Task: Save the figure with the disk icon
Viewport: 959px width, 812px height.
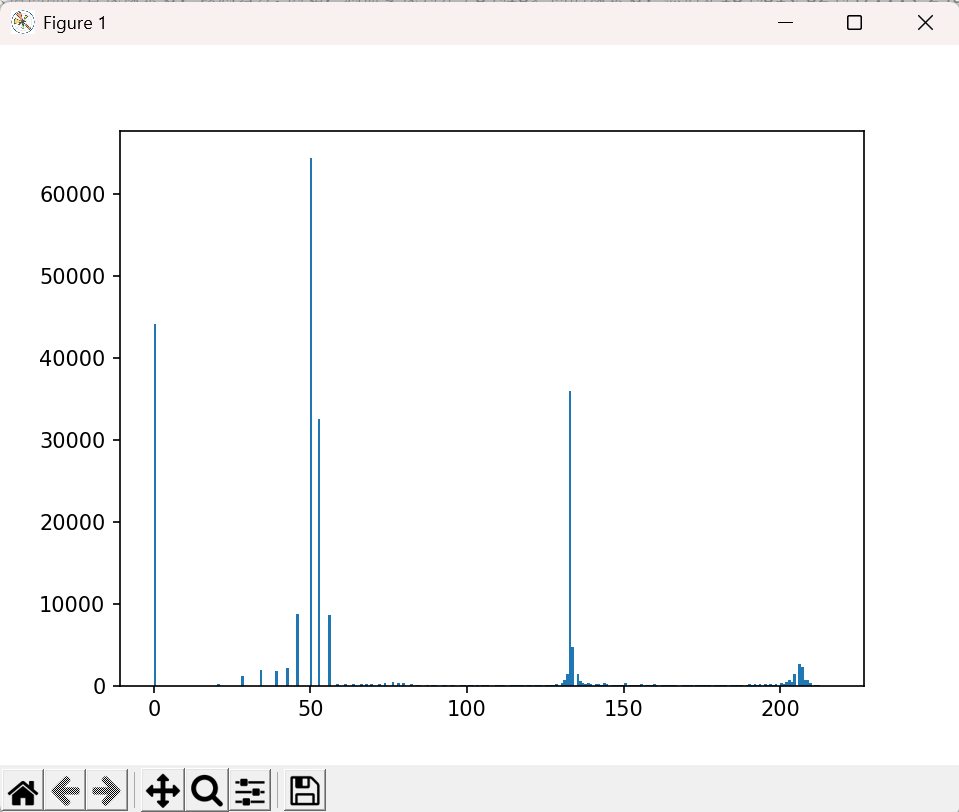Action: click(305, 791)
